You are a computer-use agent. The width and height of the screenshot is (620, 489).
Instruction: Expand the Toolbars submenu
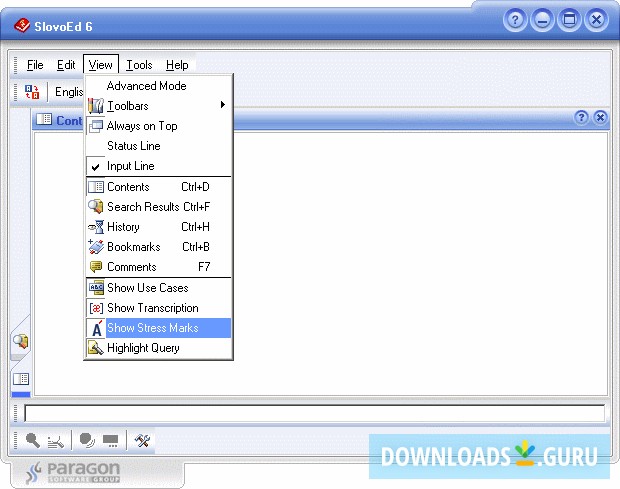[159, 106]
